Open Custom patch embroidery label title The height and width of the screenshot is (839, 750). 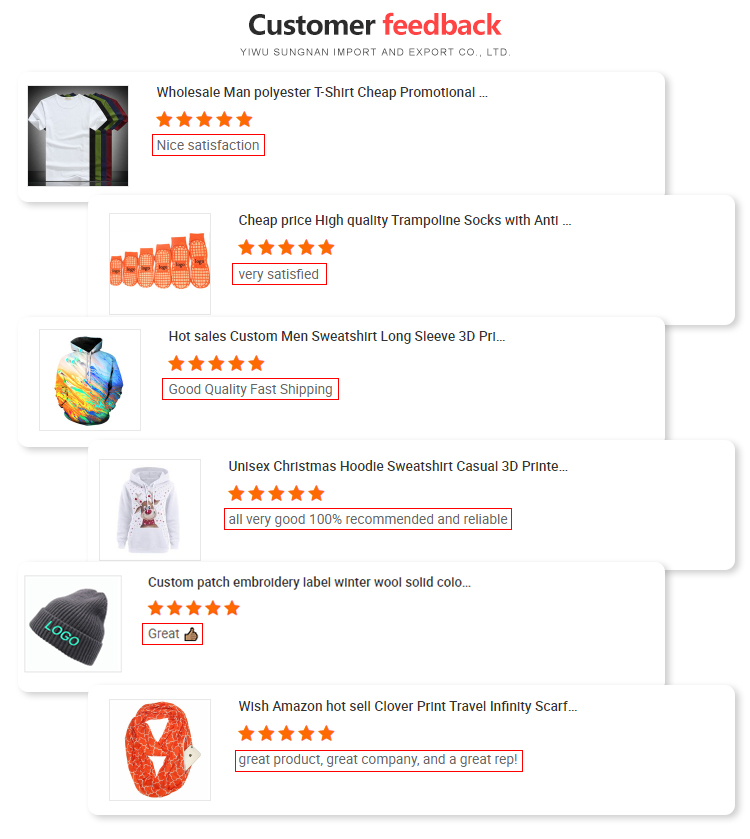click(309, 582)
